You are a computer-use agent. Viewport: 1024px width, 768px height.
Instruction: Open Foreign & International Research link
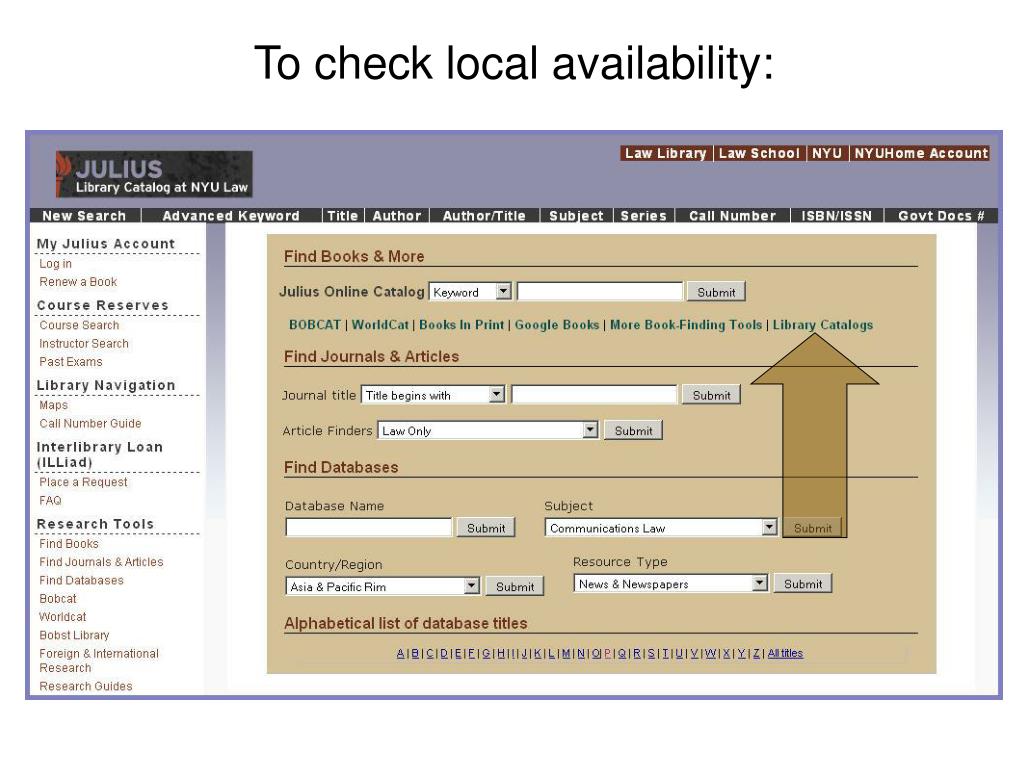(x=99, y=660)
